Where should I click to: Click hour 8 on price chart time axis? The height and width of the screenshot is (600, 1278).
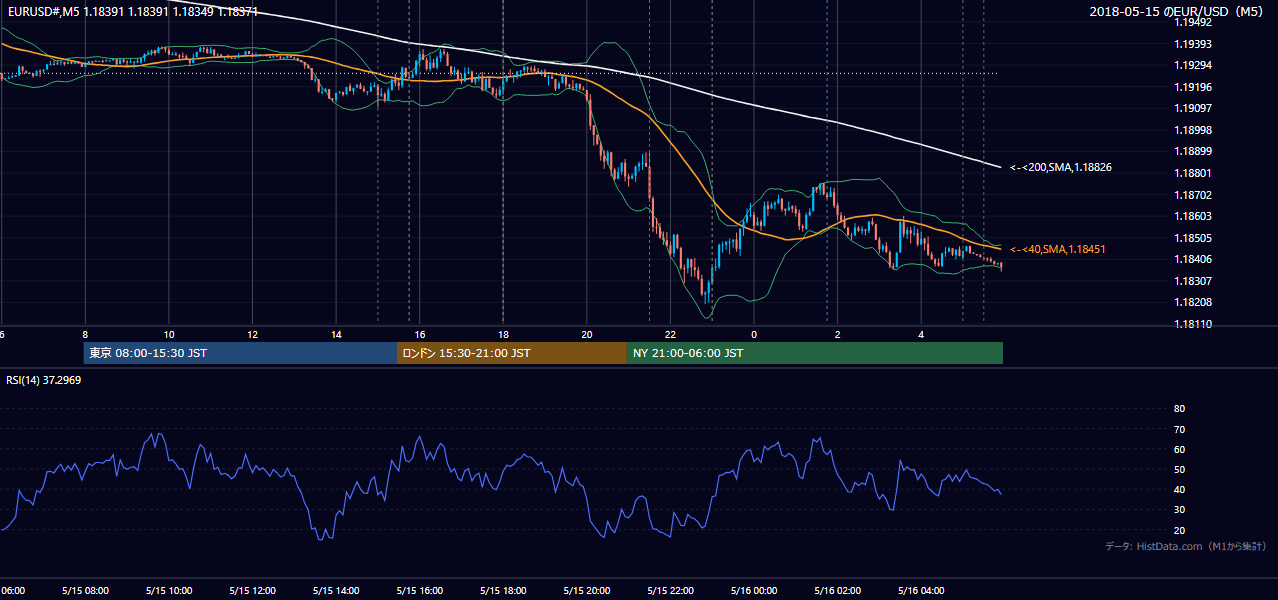85,334
